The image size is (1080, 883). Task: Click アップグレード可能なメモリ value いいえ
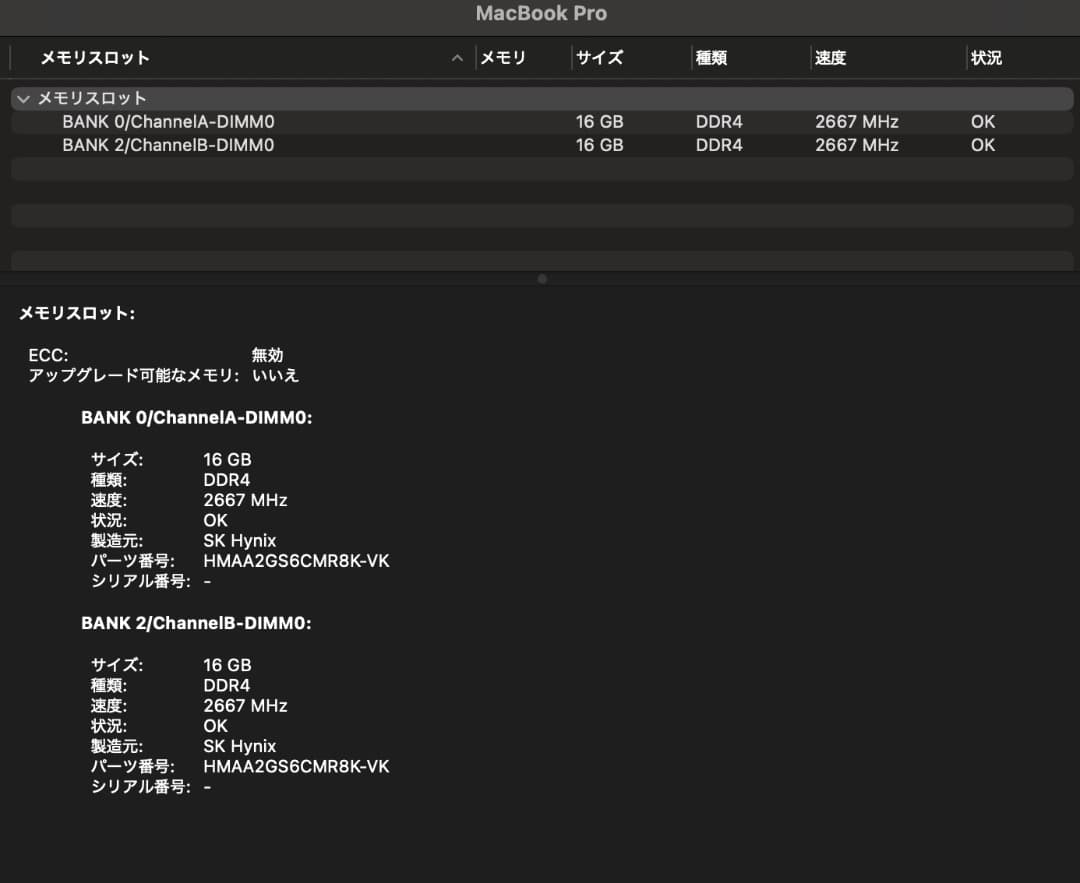[x=275, y=375]
